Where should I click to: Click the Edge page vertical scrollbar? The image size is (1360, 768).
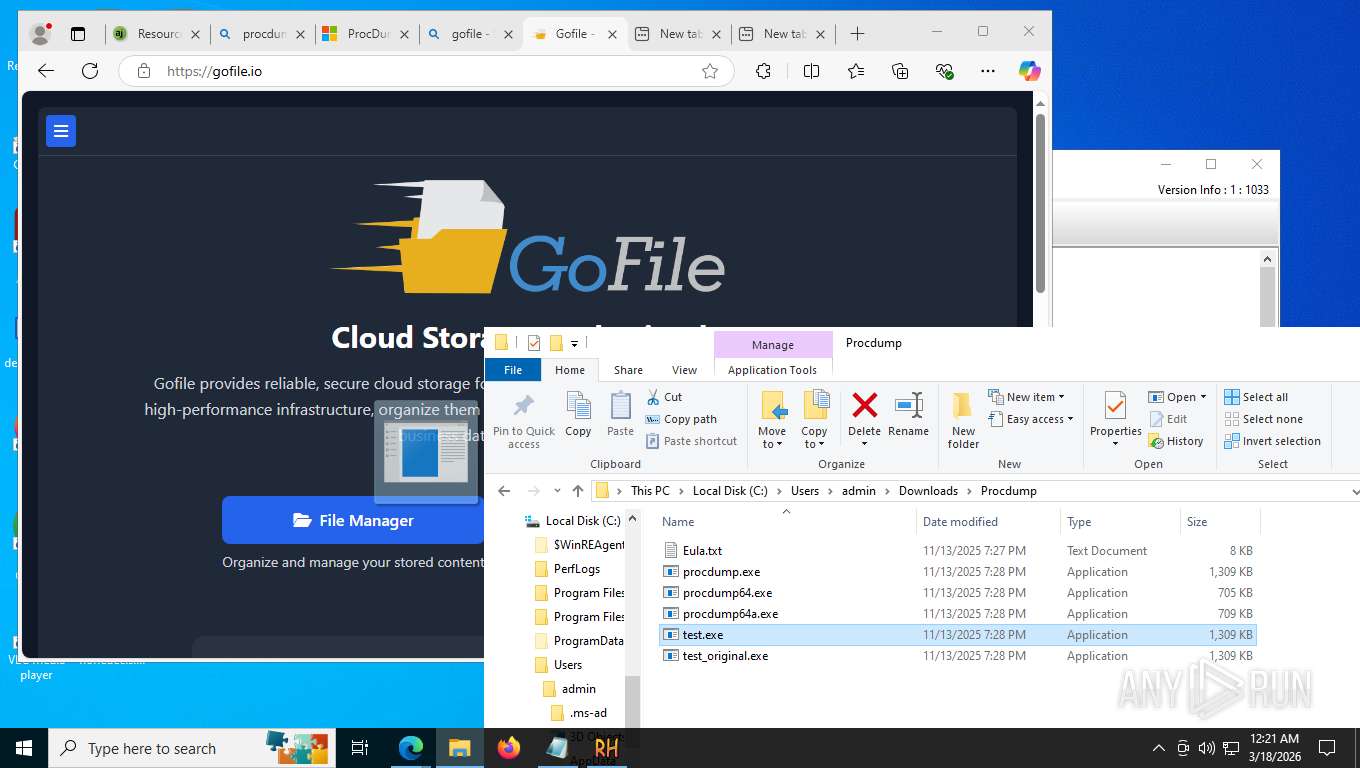1040,203
